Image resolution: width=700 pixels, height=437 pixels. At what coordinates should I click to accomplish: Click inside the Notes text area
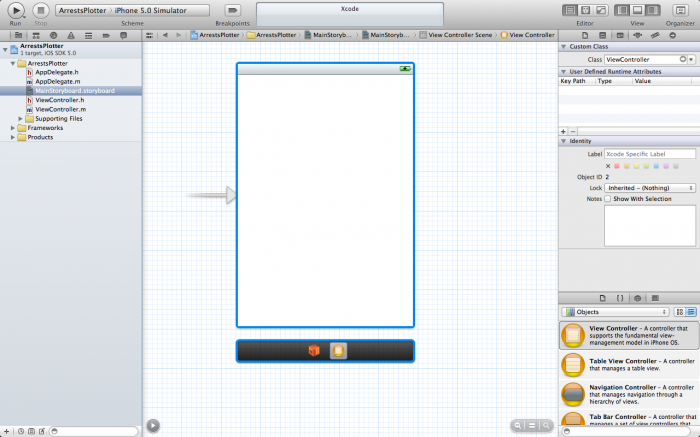[650, 226]
